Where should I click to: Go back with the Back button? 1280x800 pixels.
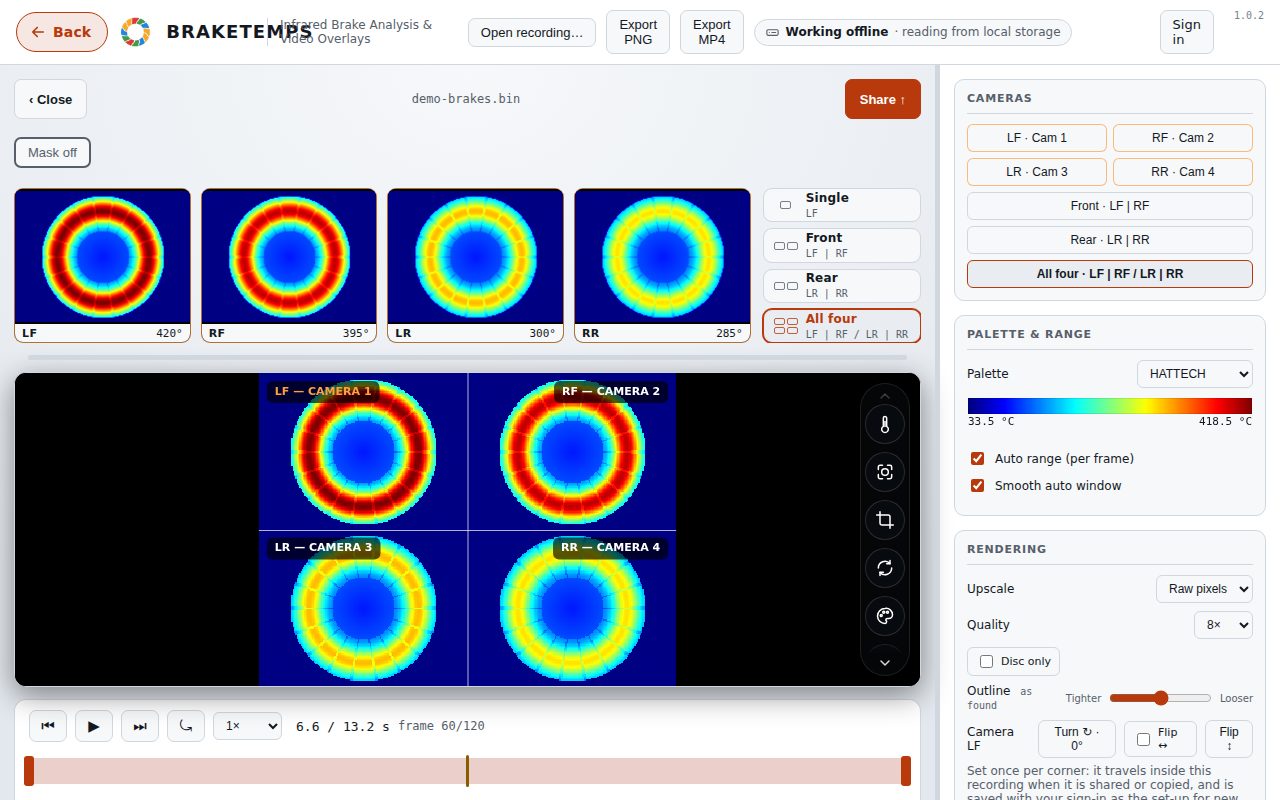point(62,32)
